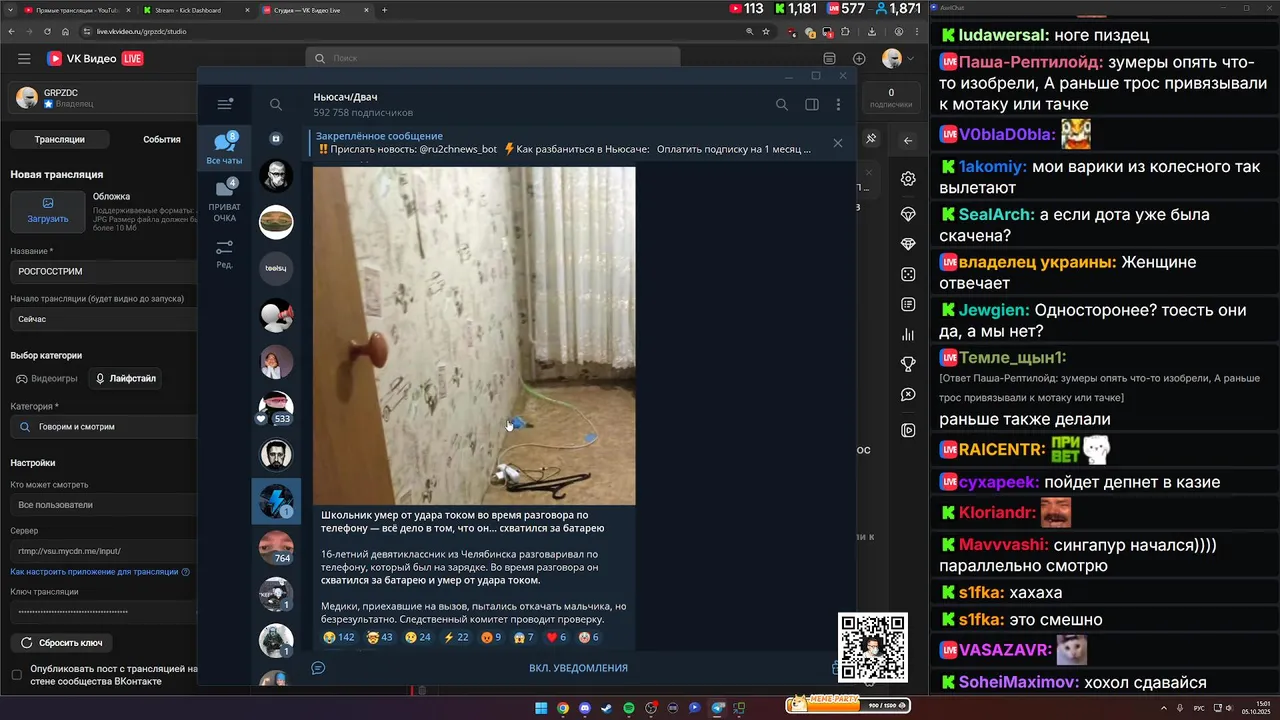The width and height of the screenshot is (1280, 720).
Task: Open the VK schedule icon near the plus
Action: coord(829,59)
